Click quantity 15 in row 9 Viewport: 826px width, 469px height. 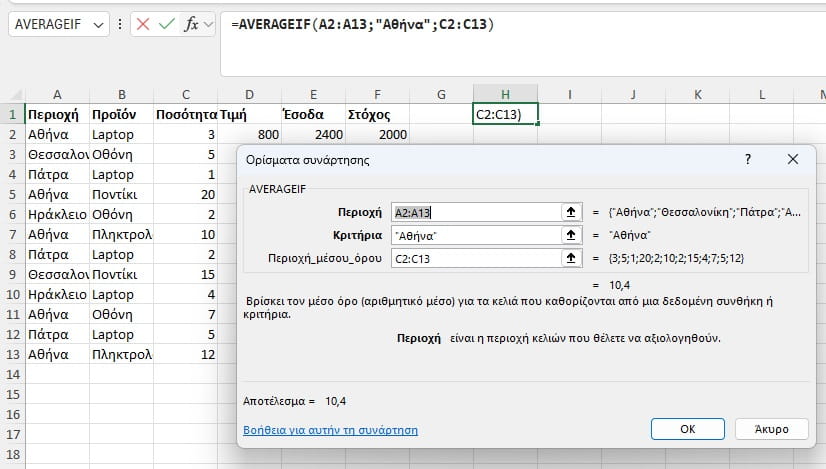(186, 275)
